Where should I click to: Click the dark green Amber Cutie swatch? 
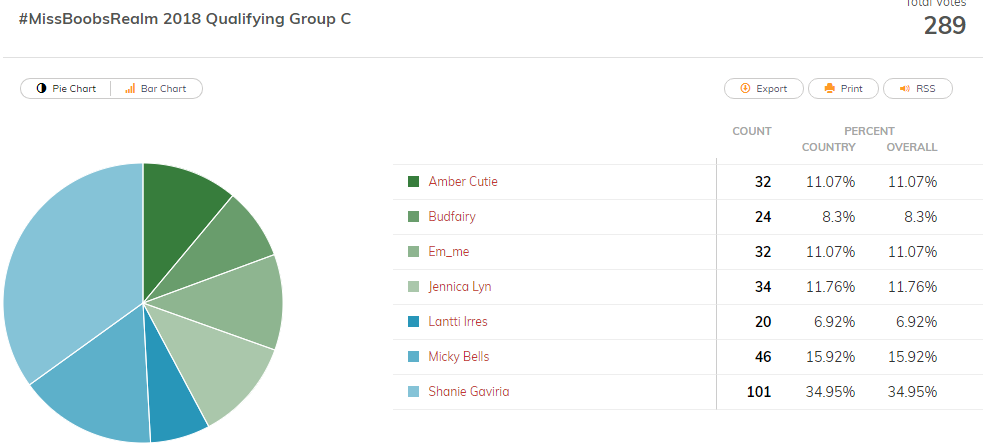coord(414,181)
